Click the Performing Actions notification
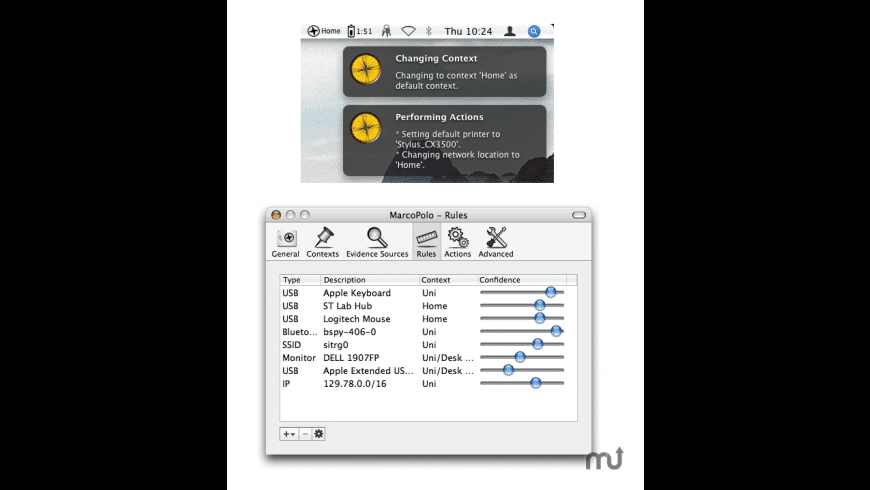870x490 pixels. pyautogui.click(x=444, y=140)
